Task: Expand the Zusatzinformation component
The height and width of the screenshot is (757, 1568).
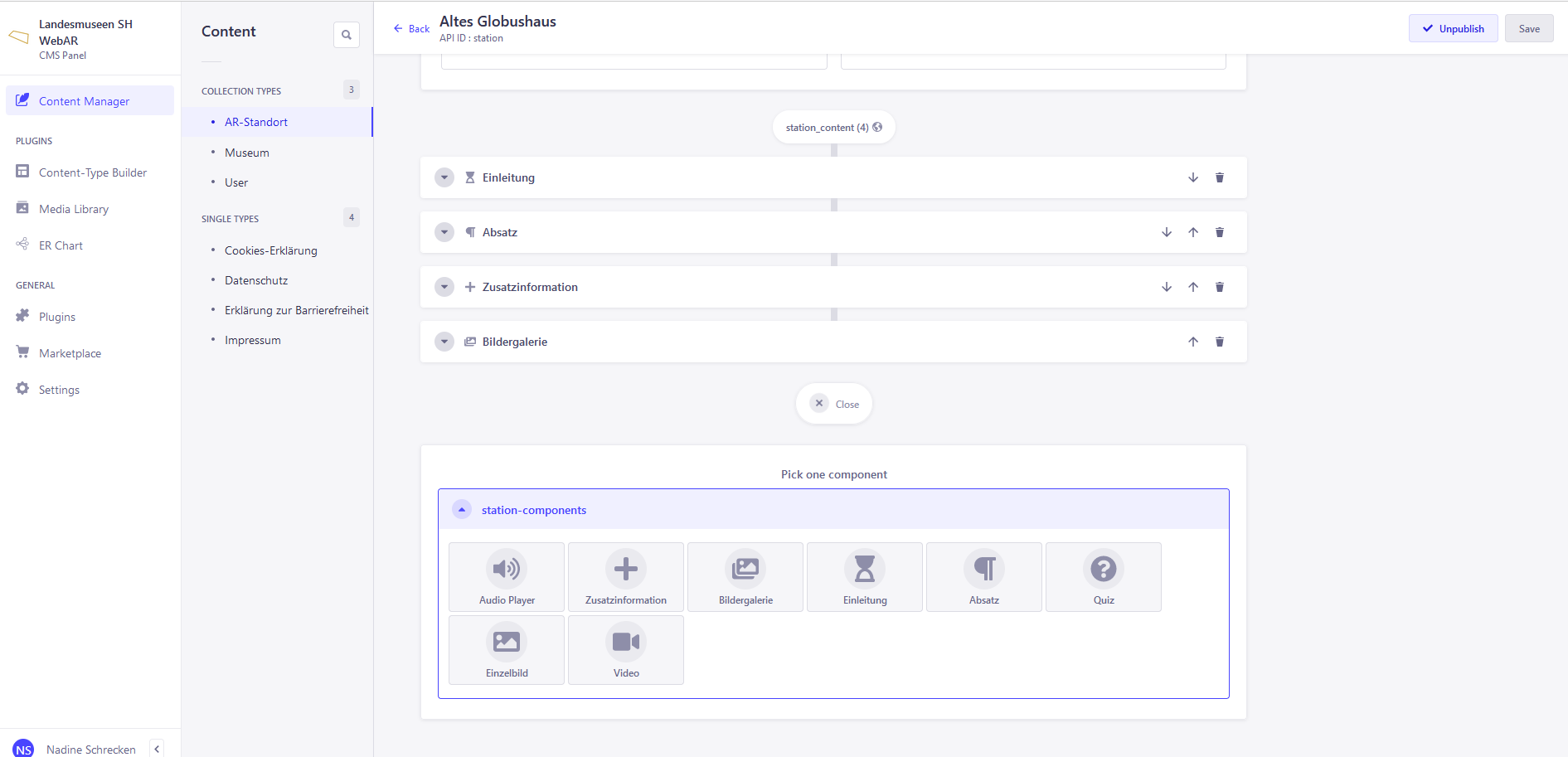Action: (444, 287)
